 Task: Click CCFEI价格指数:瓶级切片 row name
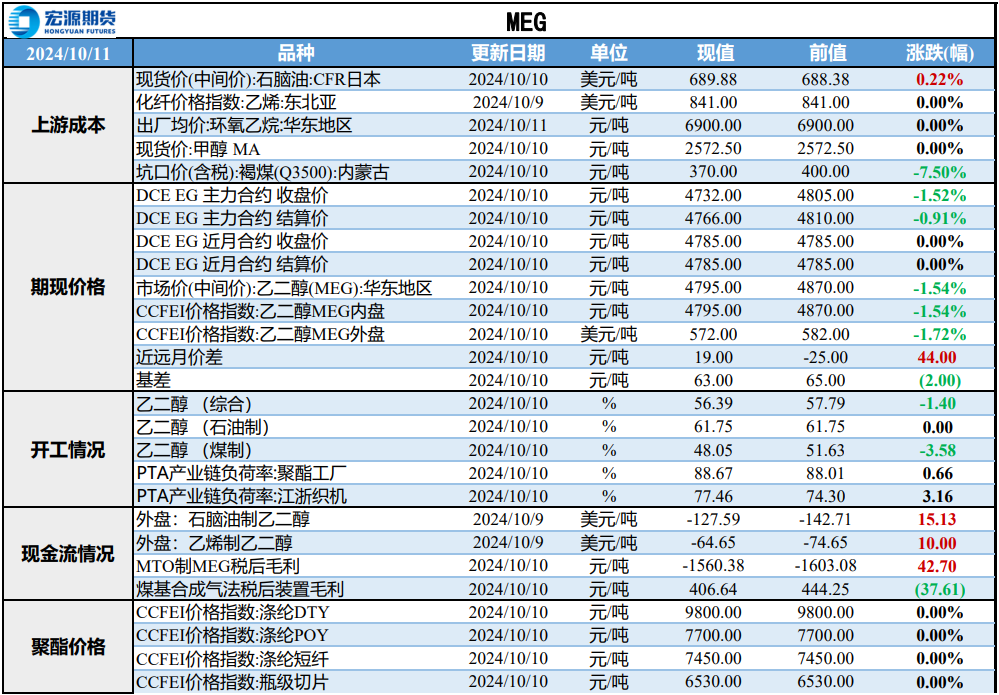point(233,682)
